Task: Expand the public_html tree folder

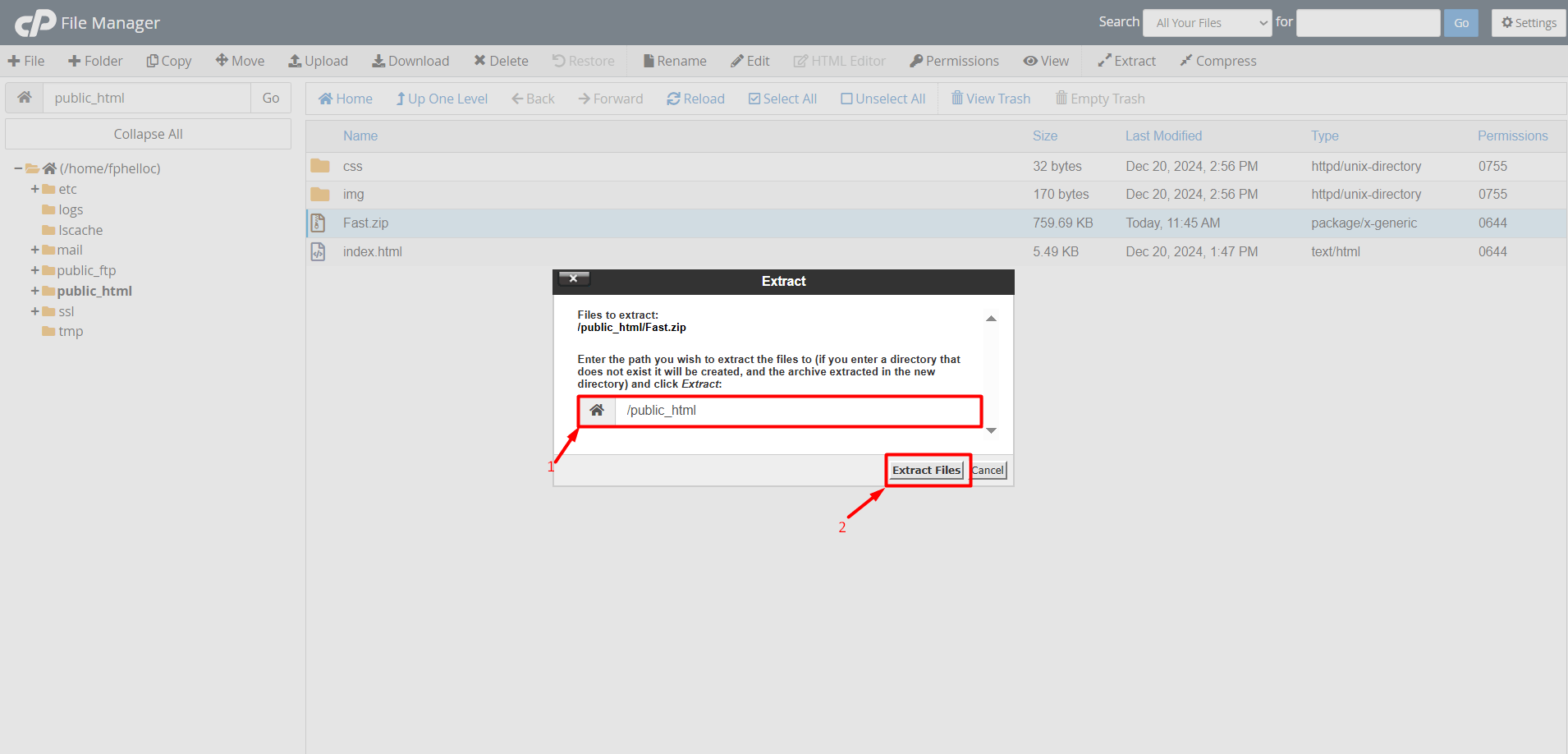Action: tap(35, 291)
